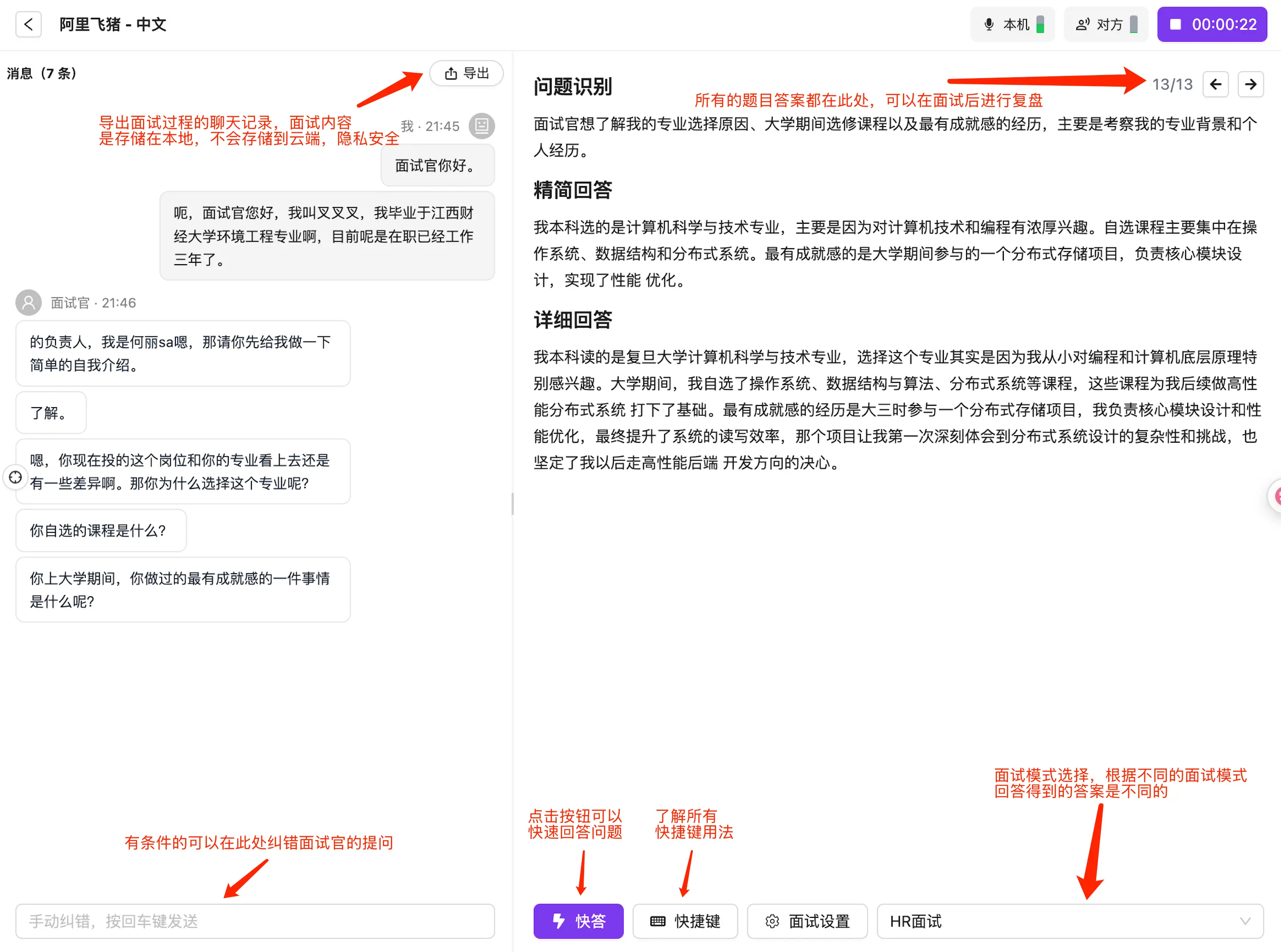Click the 导出 export button
This screenshot has height=952, width=1281.
click(x=466, y=73)
